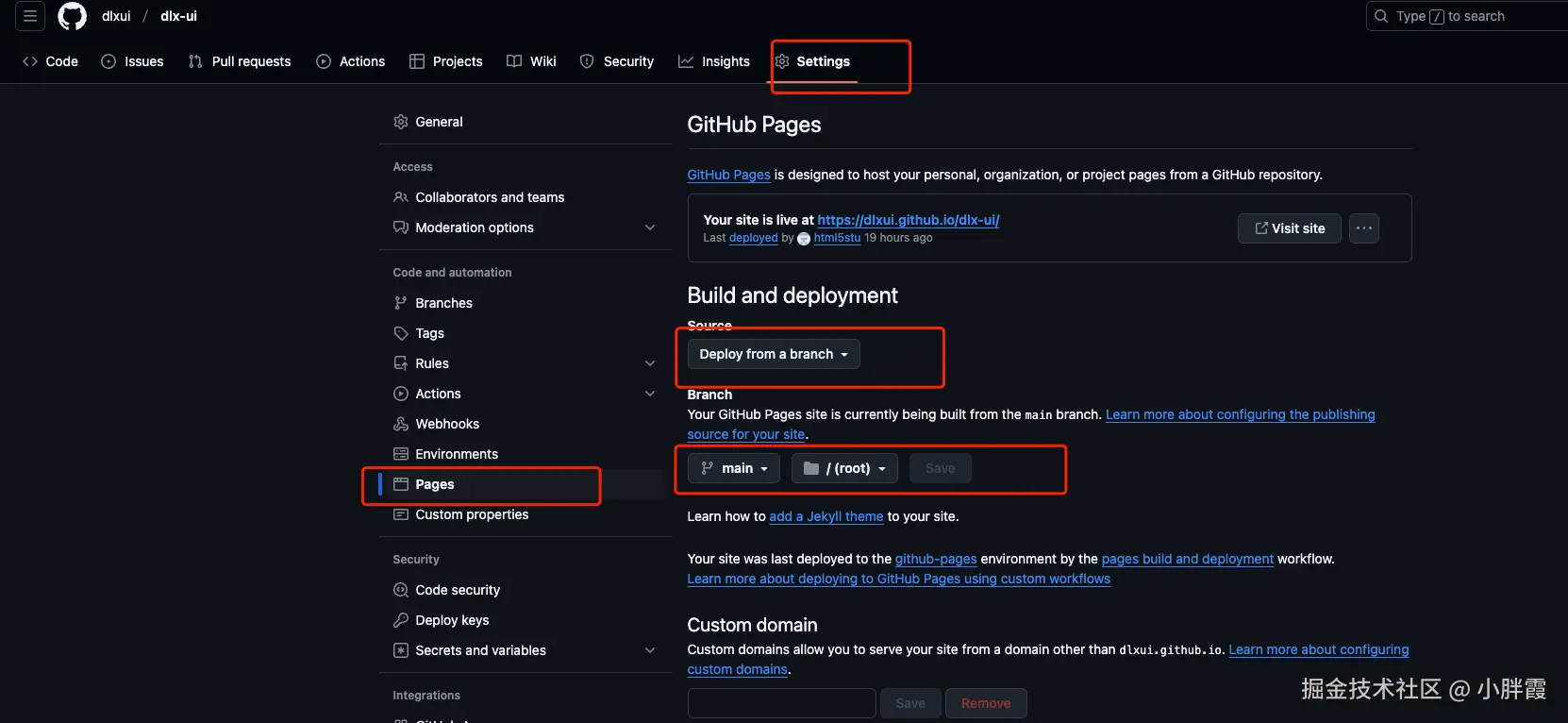Switch to the Insights tab
1568x723 pixels.
pos(714,61)
